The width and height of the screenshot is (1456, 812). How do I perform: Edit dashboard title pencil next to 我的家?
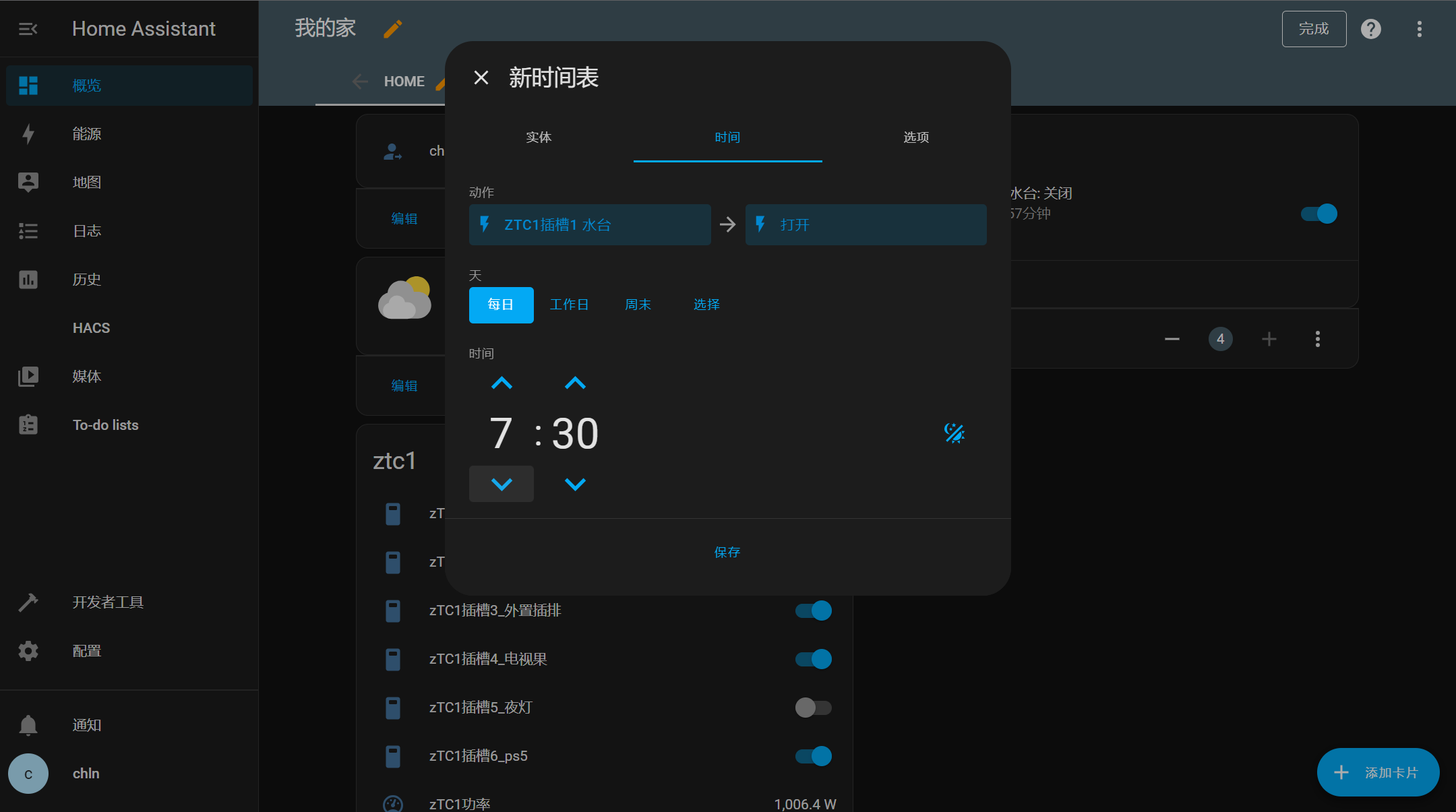tap(393, 29)
